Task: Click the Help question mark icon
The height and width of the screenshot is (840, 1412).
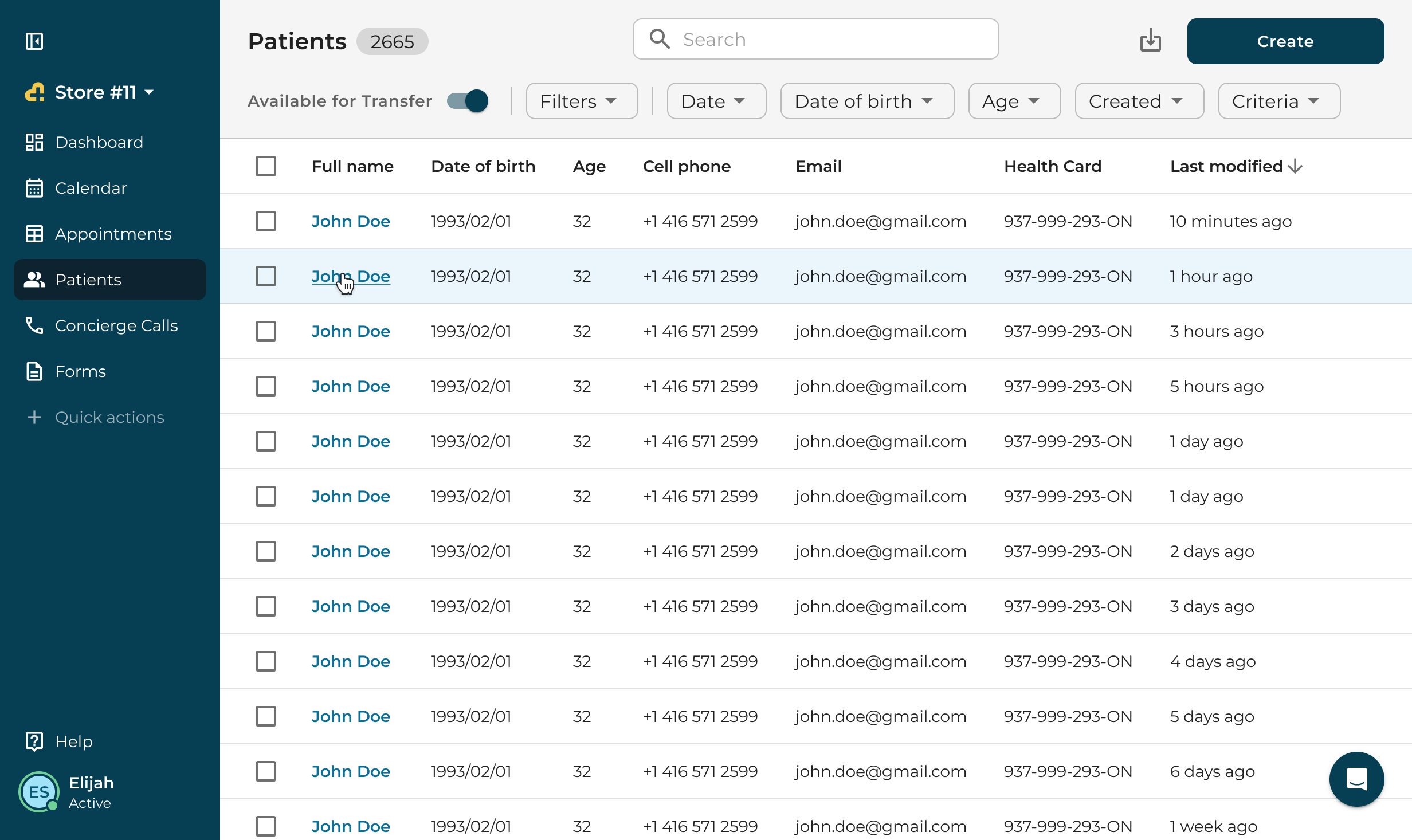Action: tap(34, 741)
